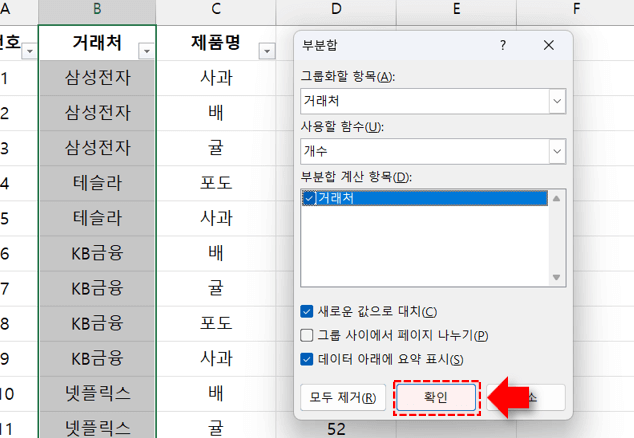Screen dimensions: 634x438
Task: Click the list scrollbar up arrow
Action: coord(559,197)
